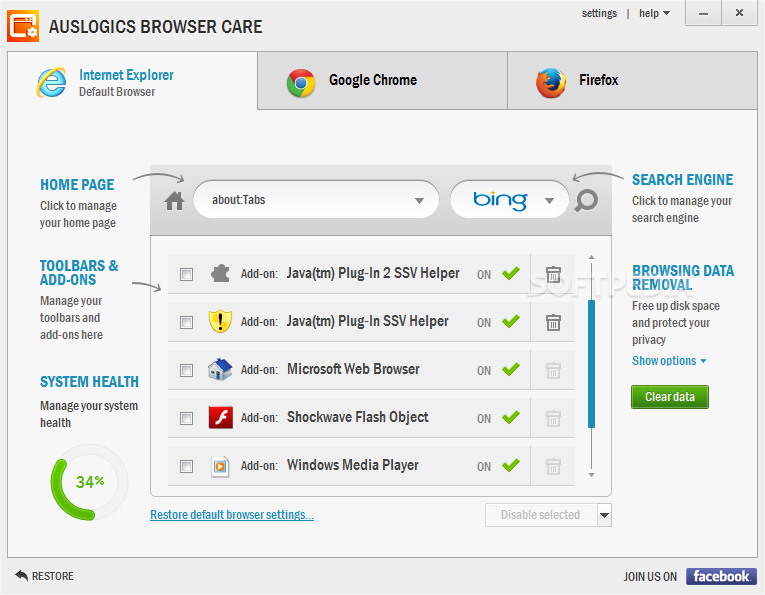Open the Disable selected dropdown arrow
765x595 pixels.
point(604,515)
